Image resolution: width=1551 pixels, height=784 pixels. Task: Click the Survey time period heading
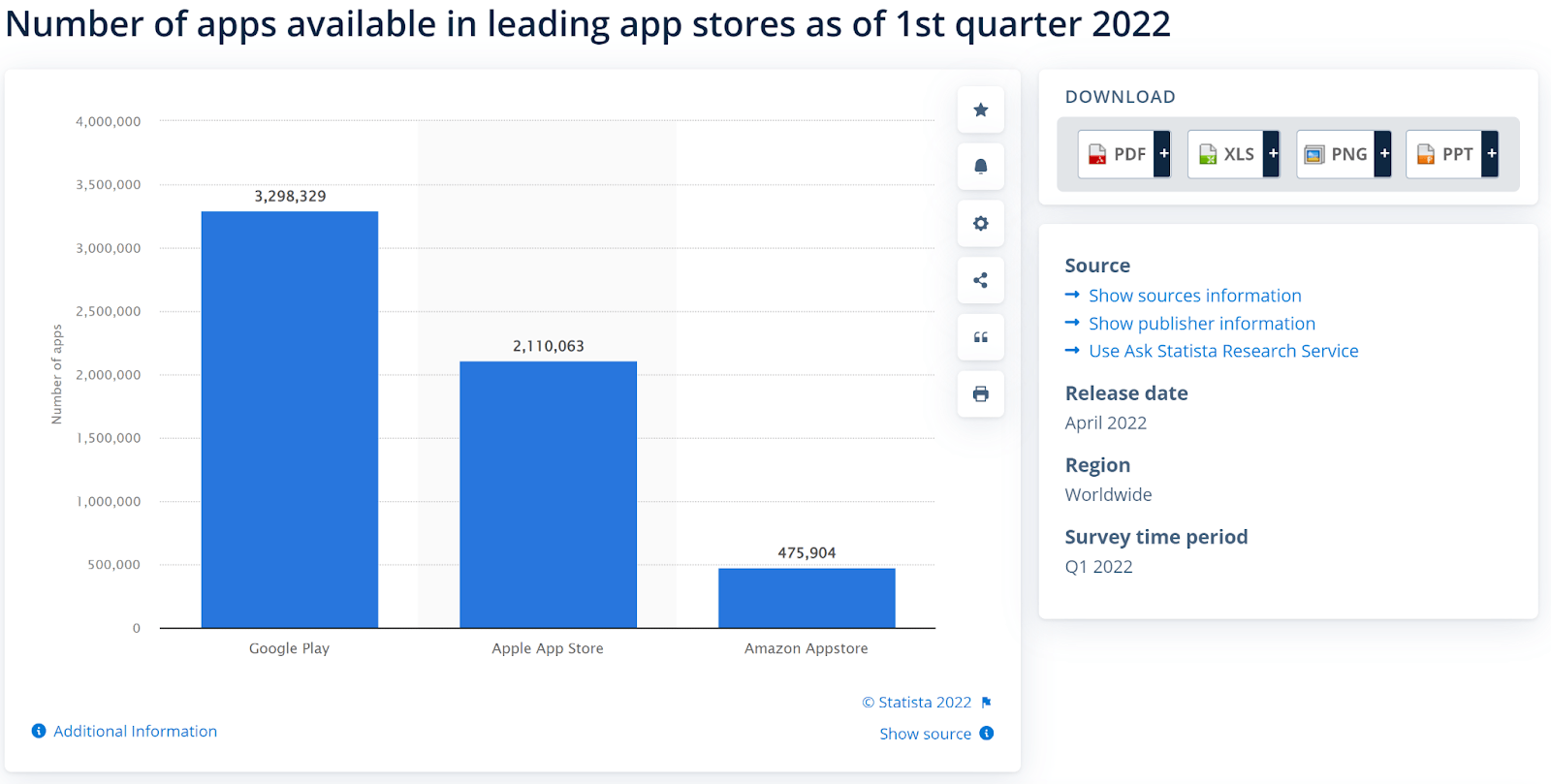1155,537
